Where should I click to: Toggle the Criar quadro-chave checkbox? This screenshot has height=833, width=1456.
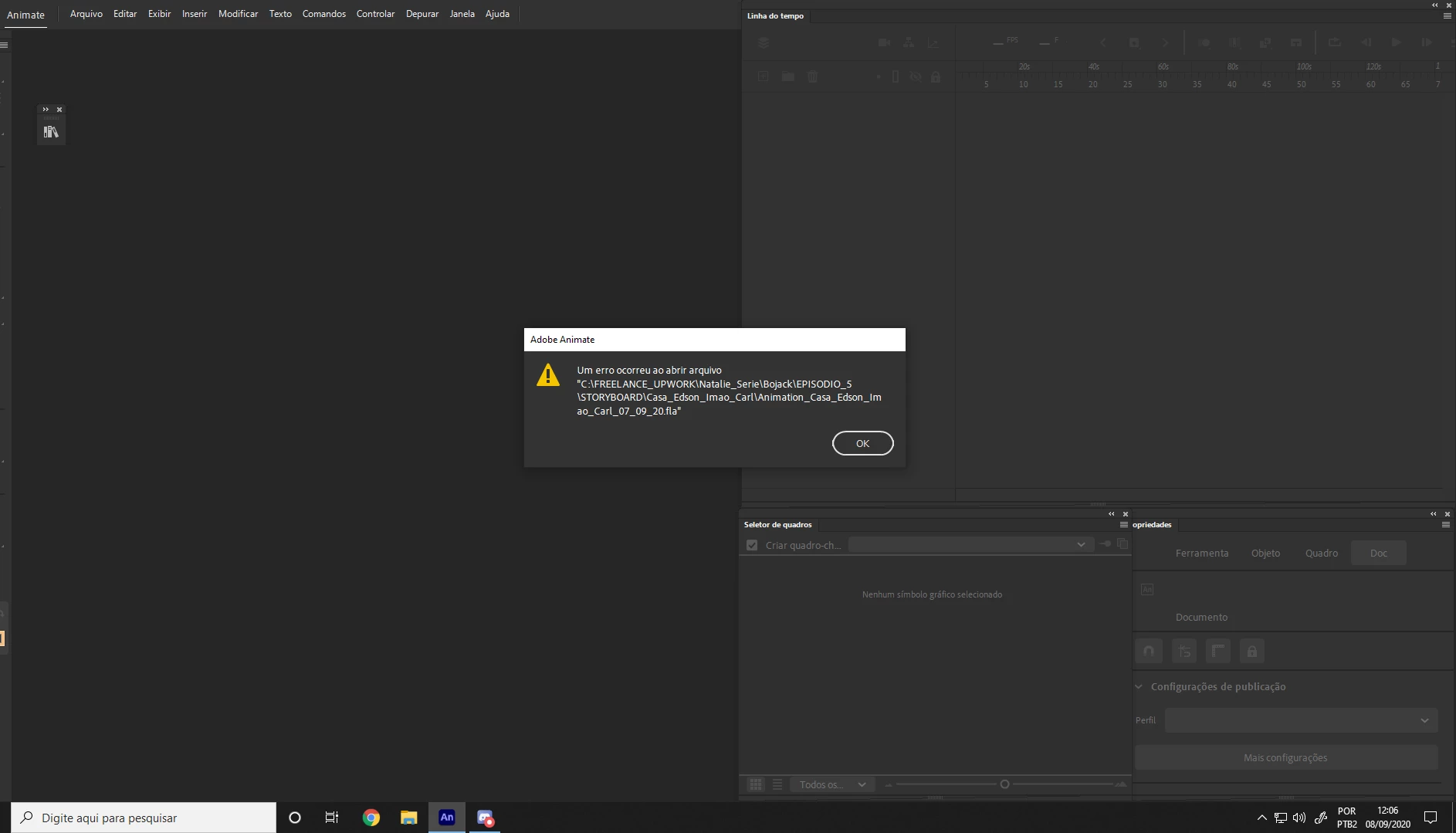pyautogui.click(x=752, y=545)
